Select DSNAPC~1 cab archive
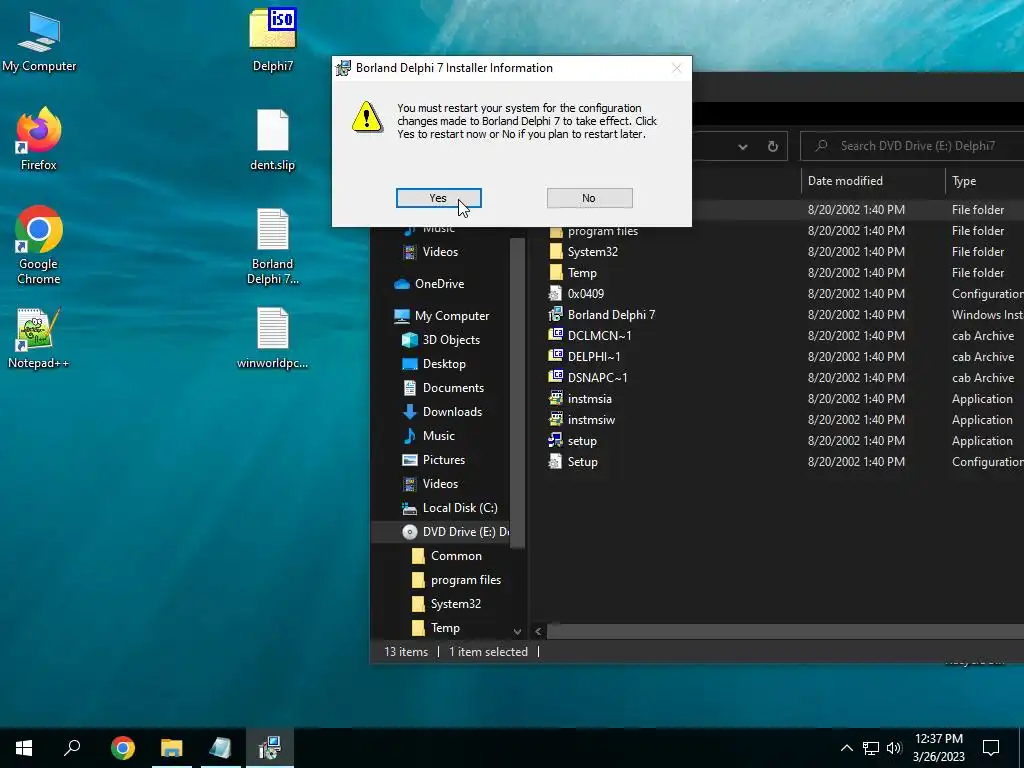Screen dimensions: 1024x768 (597, 377)
